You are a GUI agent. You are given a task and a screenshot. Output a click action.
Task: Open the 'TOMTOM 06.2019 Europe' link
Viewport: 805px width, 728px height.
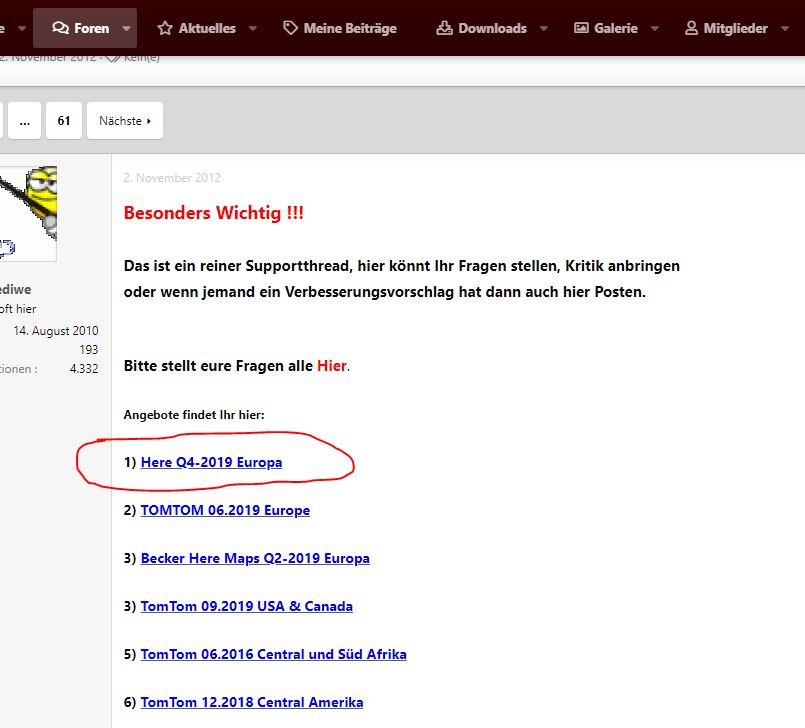tap(225, 510)
